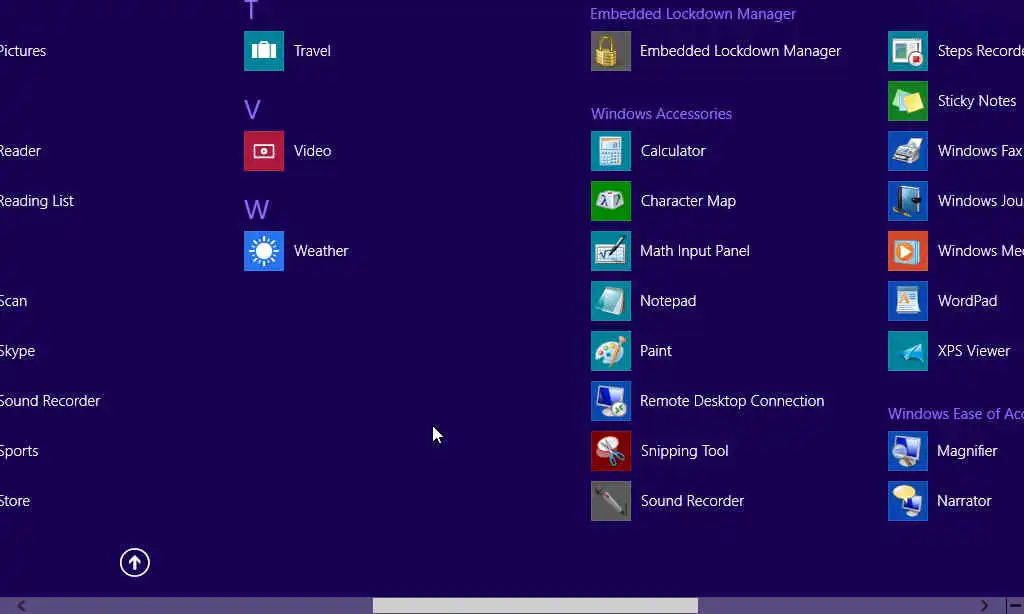Open the Paint palette icon
Screen dimensions: 1024x614
tap(611, 351)
